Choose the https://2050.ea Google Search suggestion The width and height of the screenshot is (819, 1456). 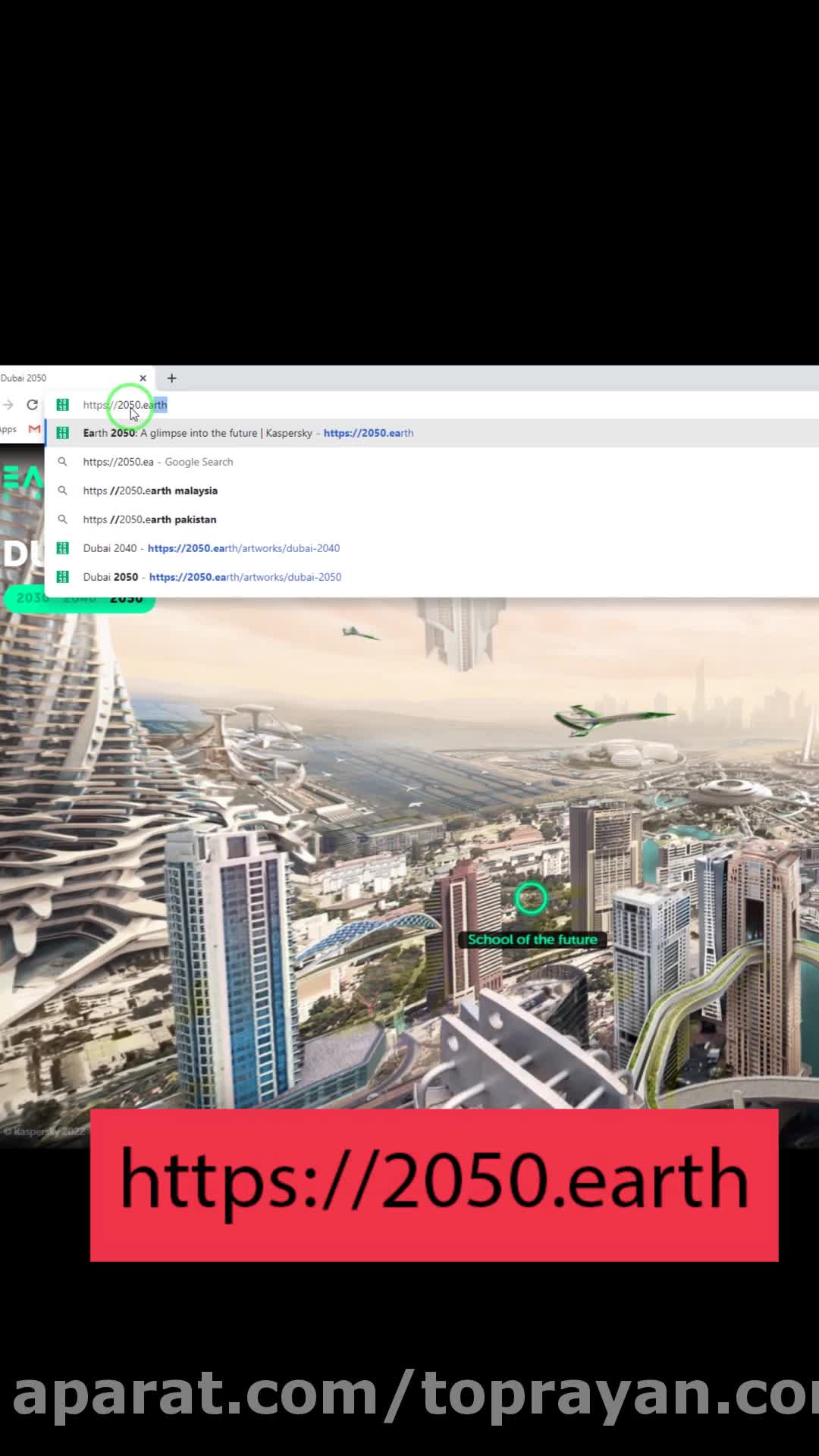click(x=432, y=462)
